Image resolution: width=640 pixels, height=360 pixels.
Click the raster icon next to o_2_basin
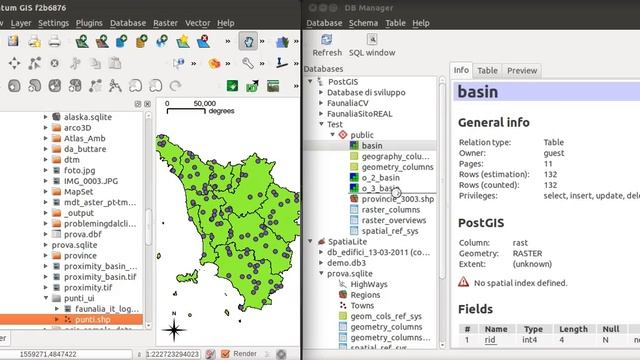(x=354, y=178)
